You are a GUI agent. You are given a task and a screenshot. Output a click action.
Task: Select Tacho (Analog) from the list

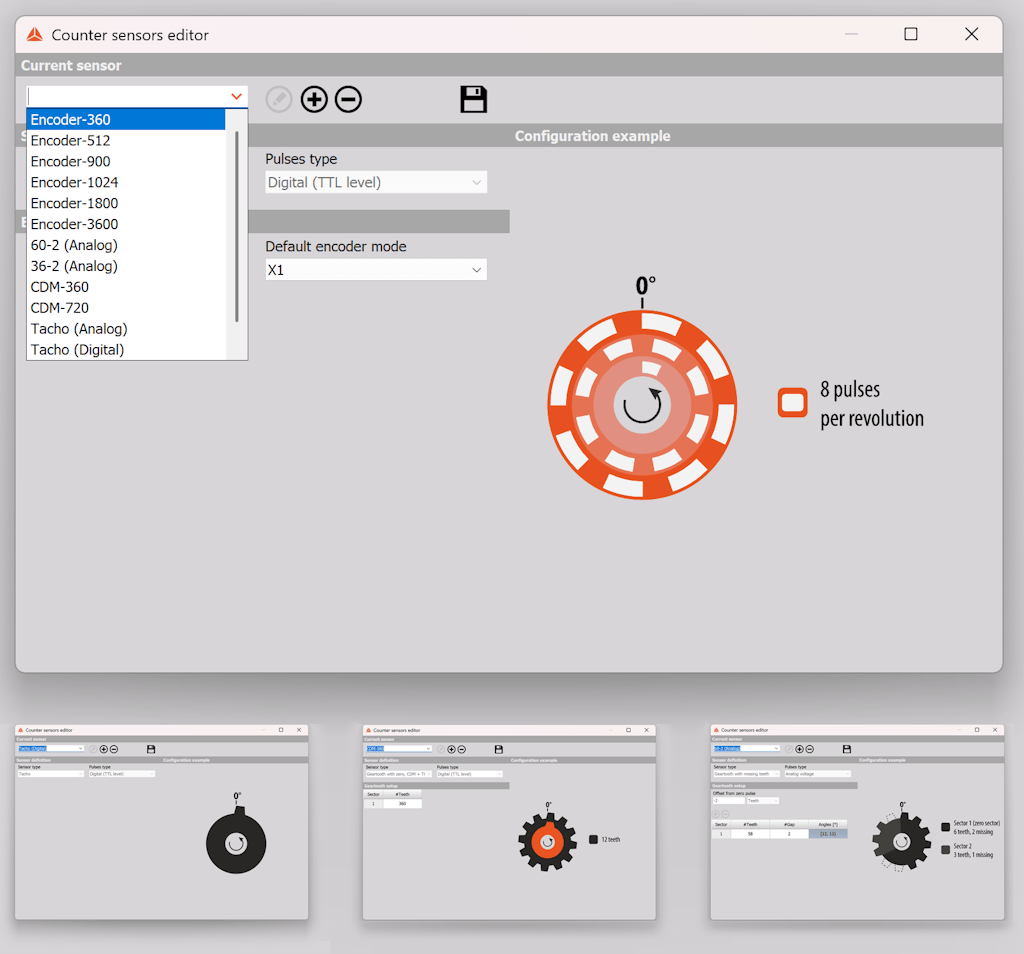click(126, 328)
